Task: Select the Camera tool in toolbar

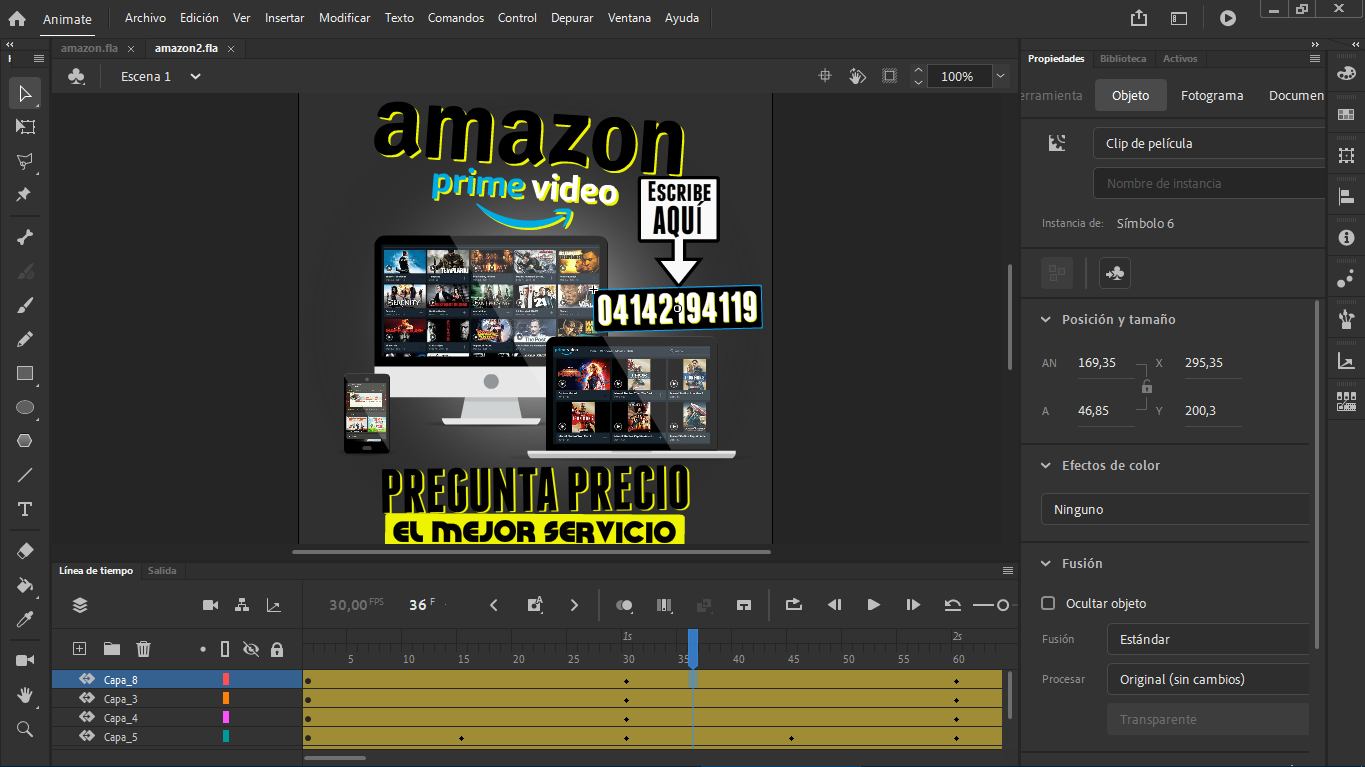Action: 25,660
